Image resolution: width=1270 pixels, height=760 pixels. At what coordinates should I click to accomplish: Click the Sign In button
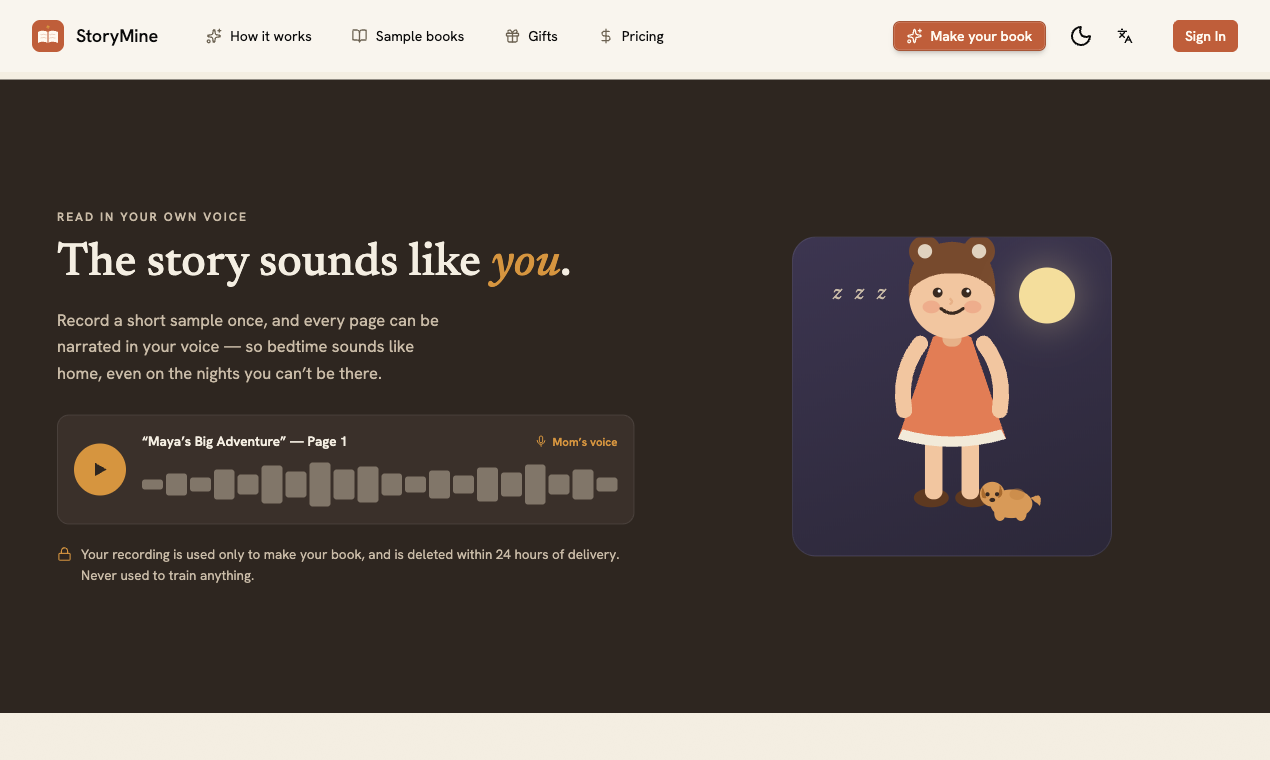pos(1205,36)
